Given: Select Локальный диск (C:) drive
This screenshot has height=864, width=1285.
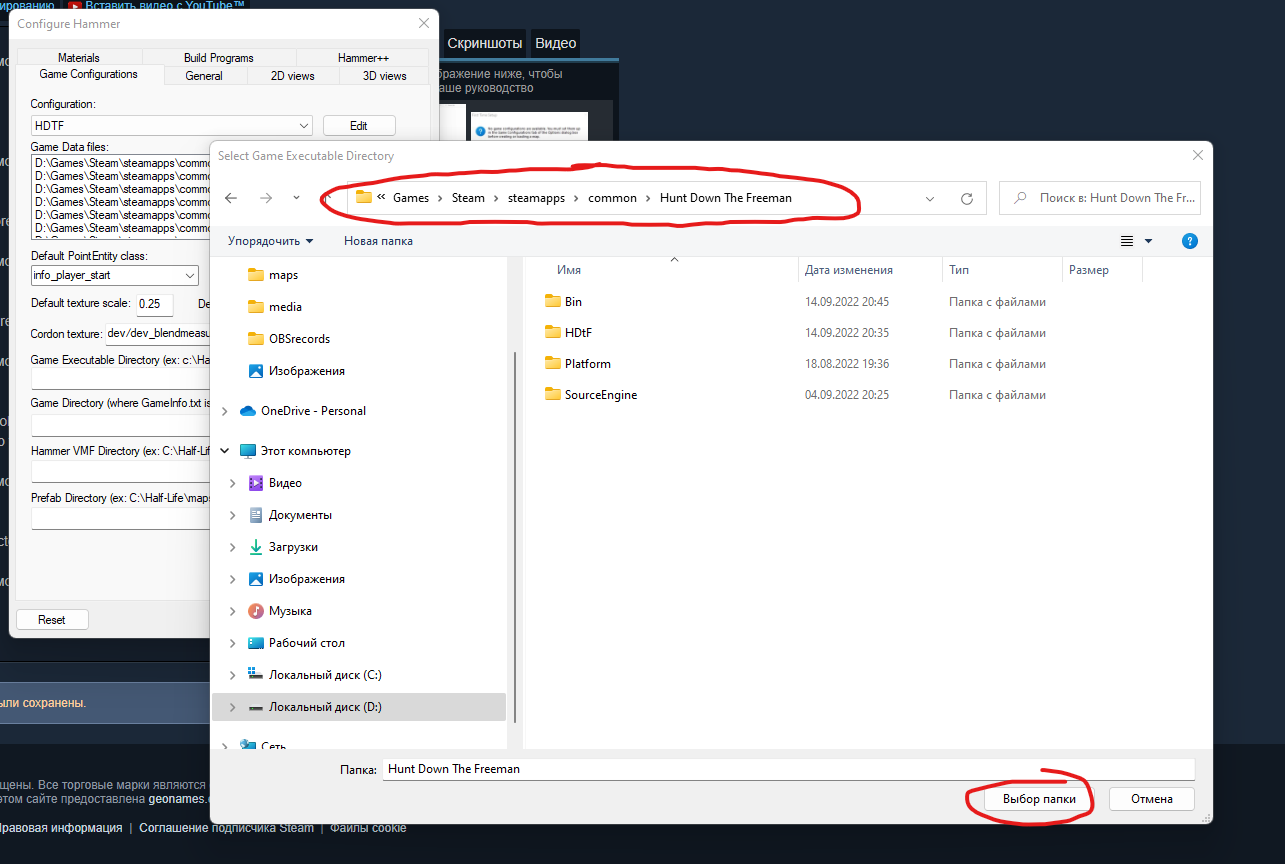Looking at the screenshot, I should tap(325, 675).
